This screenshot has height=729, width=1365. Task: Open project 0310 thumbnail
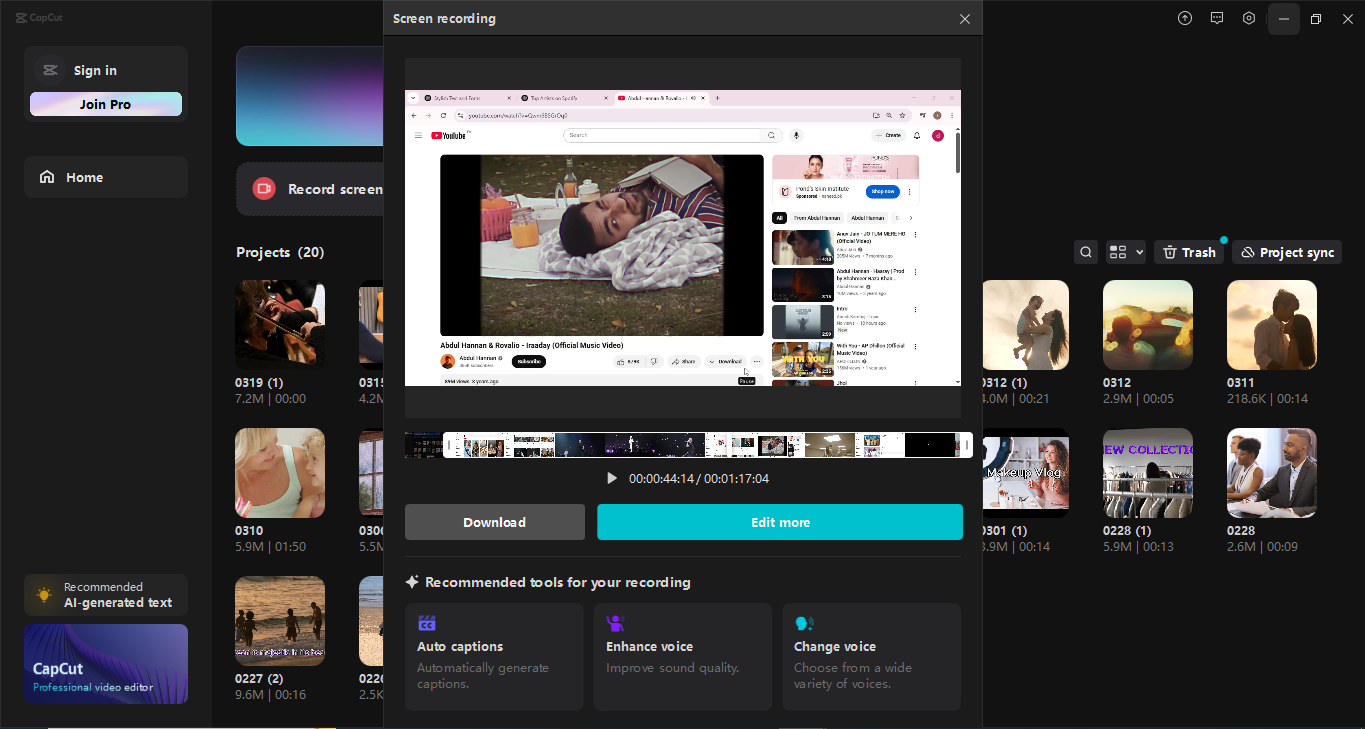pyautogui.click(x=279, y=472)
